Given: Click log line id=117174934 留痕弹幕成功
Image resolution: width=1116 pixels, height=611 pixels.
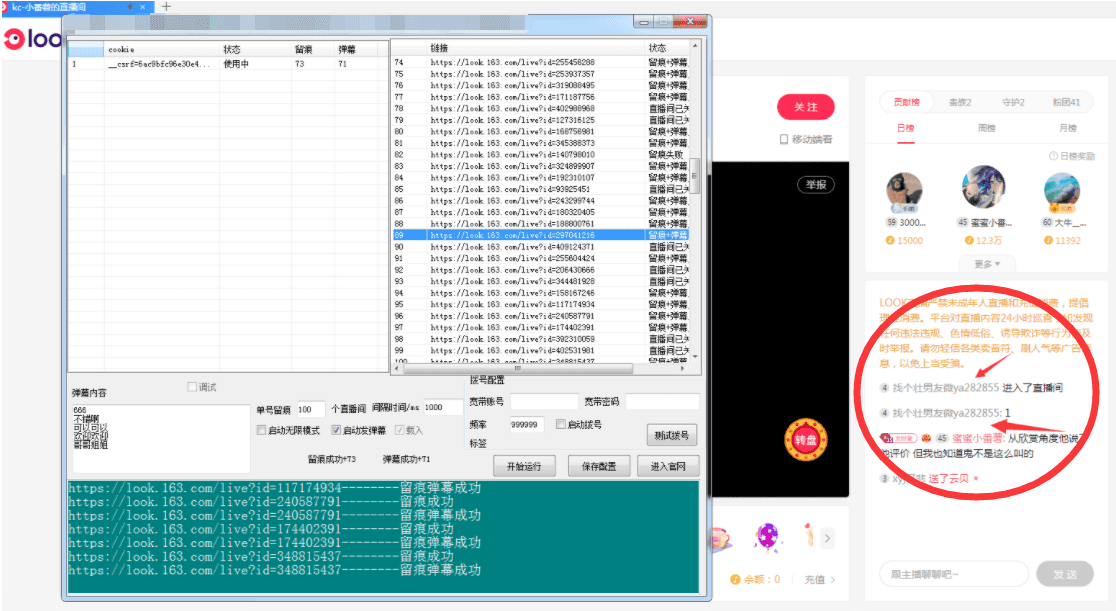Looking at the screenshot, I should [x=275, y=489].
